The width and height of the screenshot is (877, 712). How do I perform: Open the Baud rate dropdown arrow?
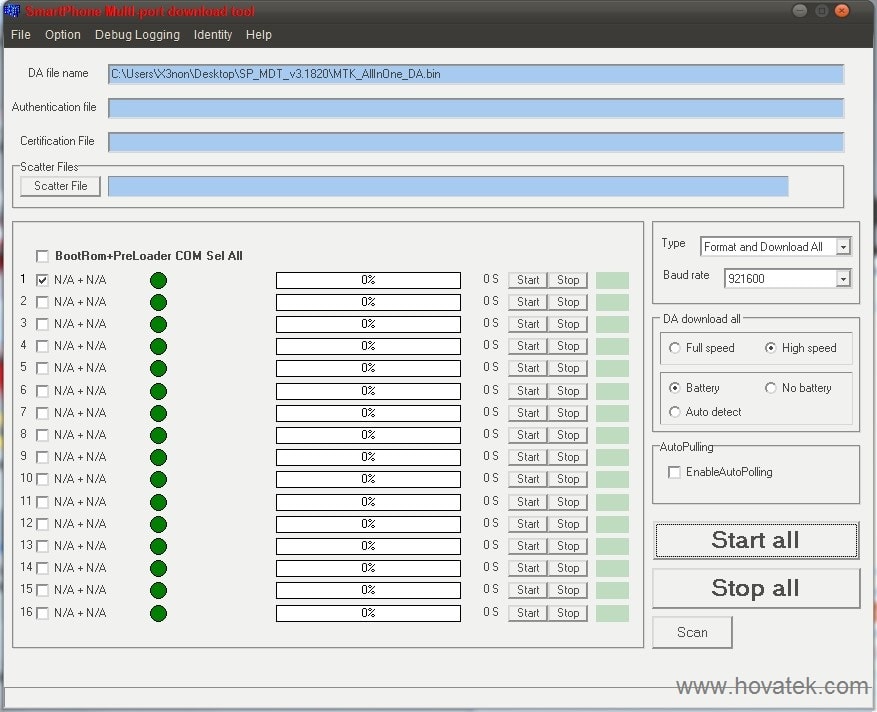(x=843, y=279)
